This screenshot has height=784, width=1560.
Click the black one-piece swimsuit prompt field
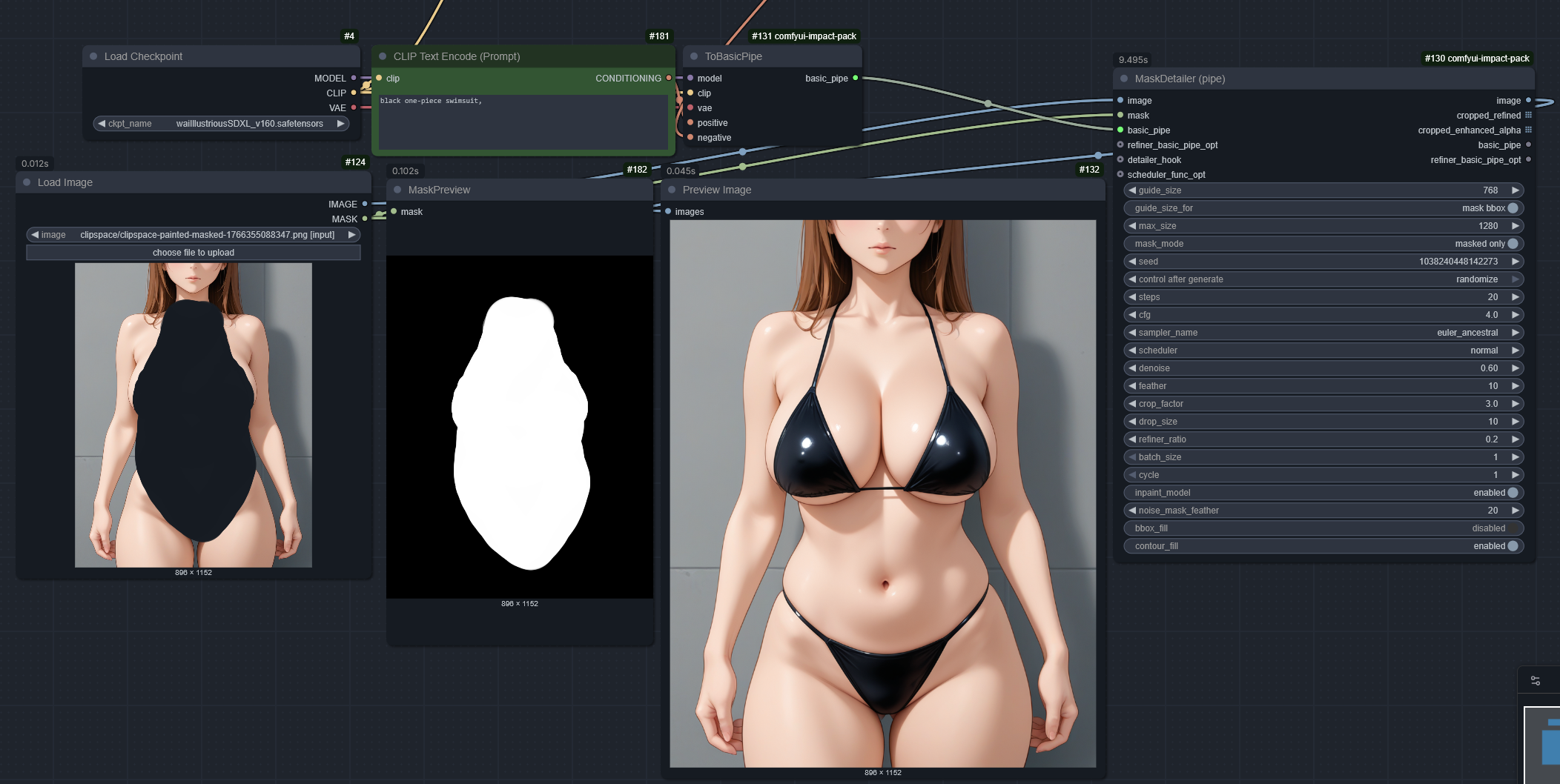[x=523, y=122]
